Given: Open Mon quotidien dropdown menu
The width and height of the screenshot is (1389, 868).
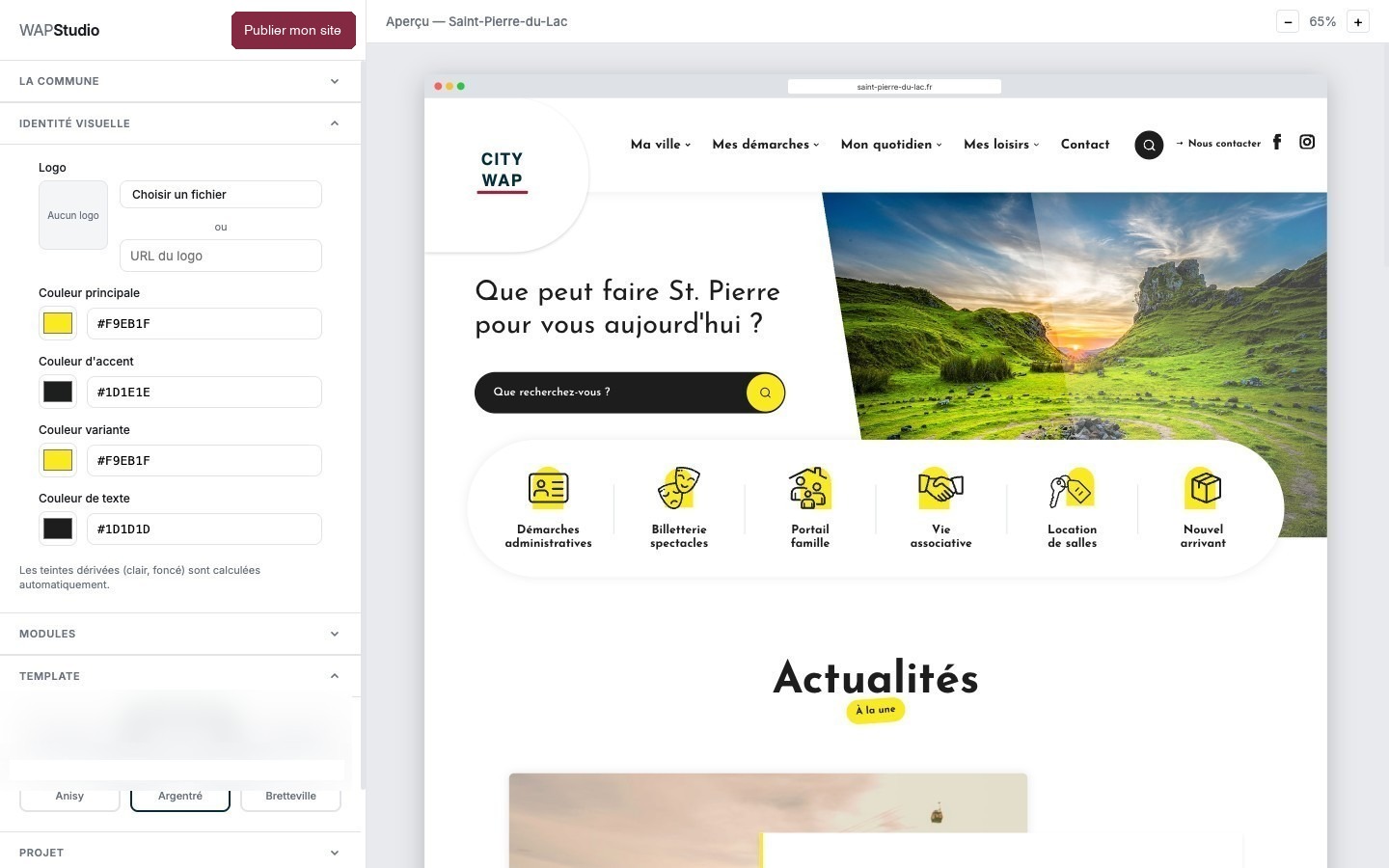Looking at the screenshot, I should (891, 145).
